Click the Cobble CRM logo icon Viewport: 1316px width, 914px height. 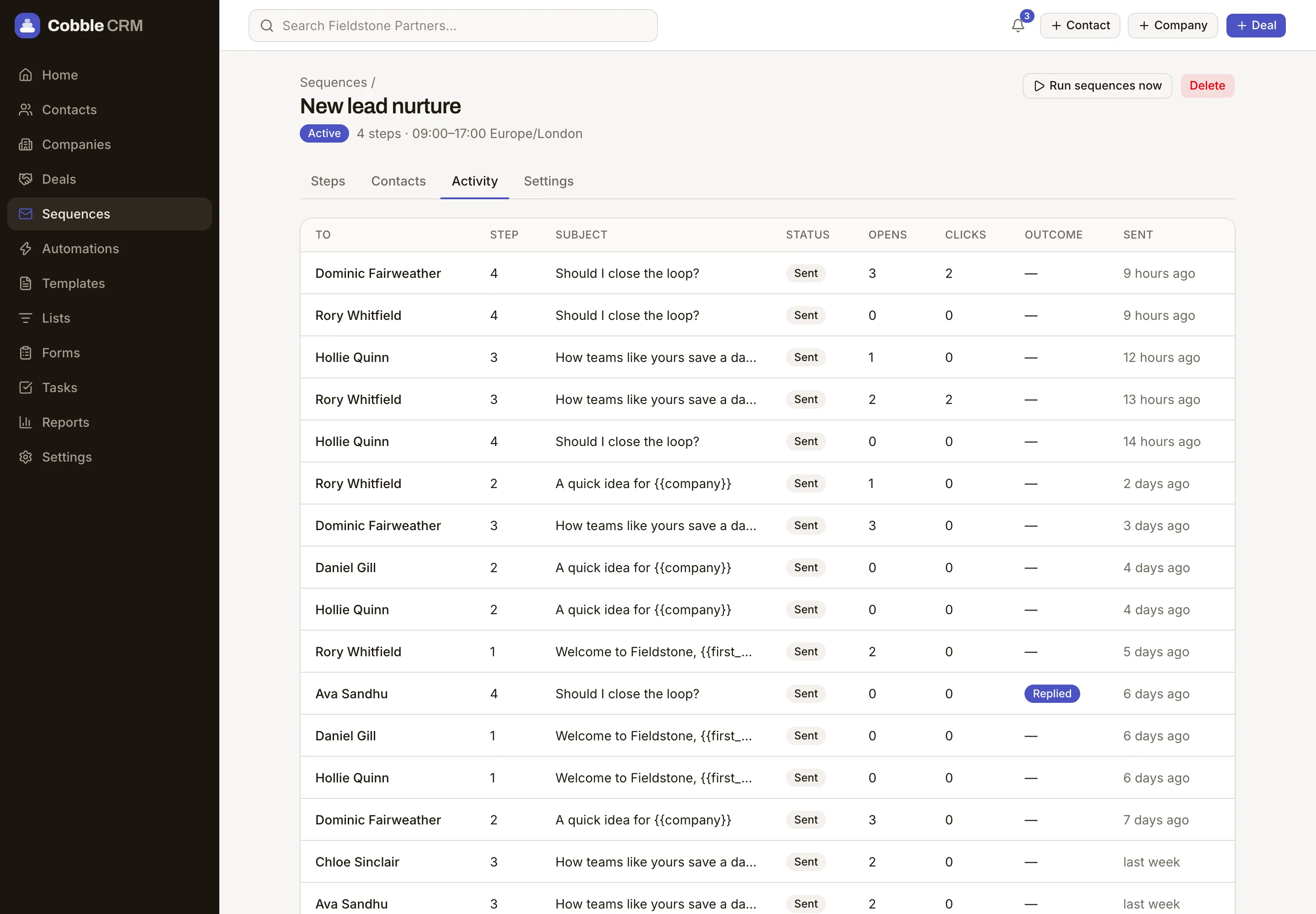(x=27, y=25)
